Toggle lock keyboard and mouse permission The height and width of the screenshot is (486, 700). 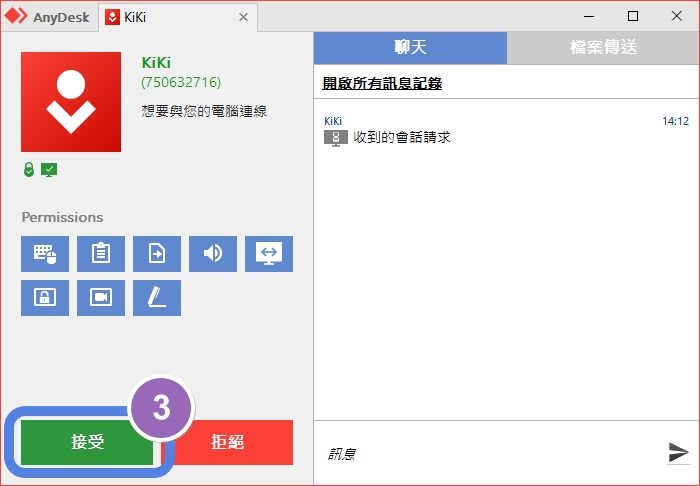pos(45,298)
